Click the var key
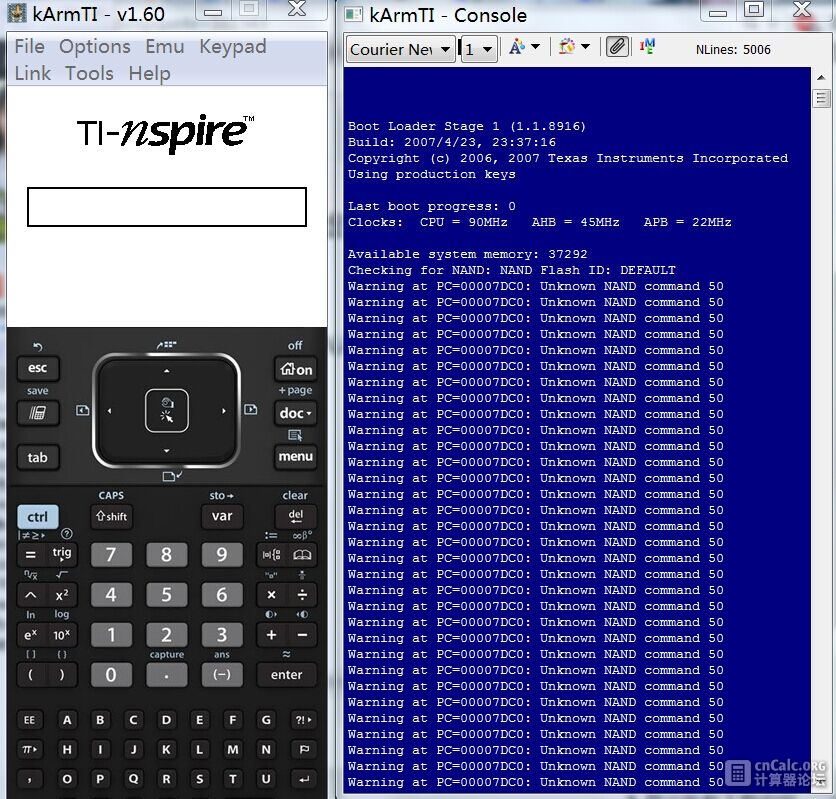 tap(222, 516)
